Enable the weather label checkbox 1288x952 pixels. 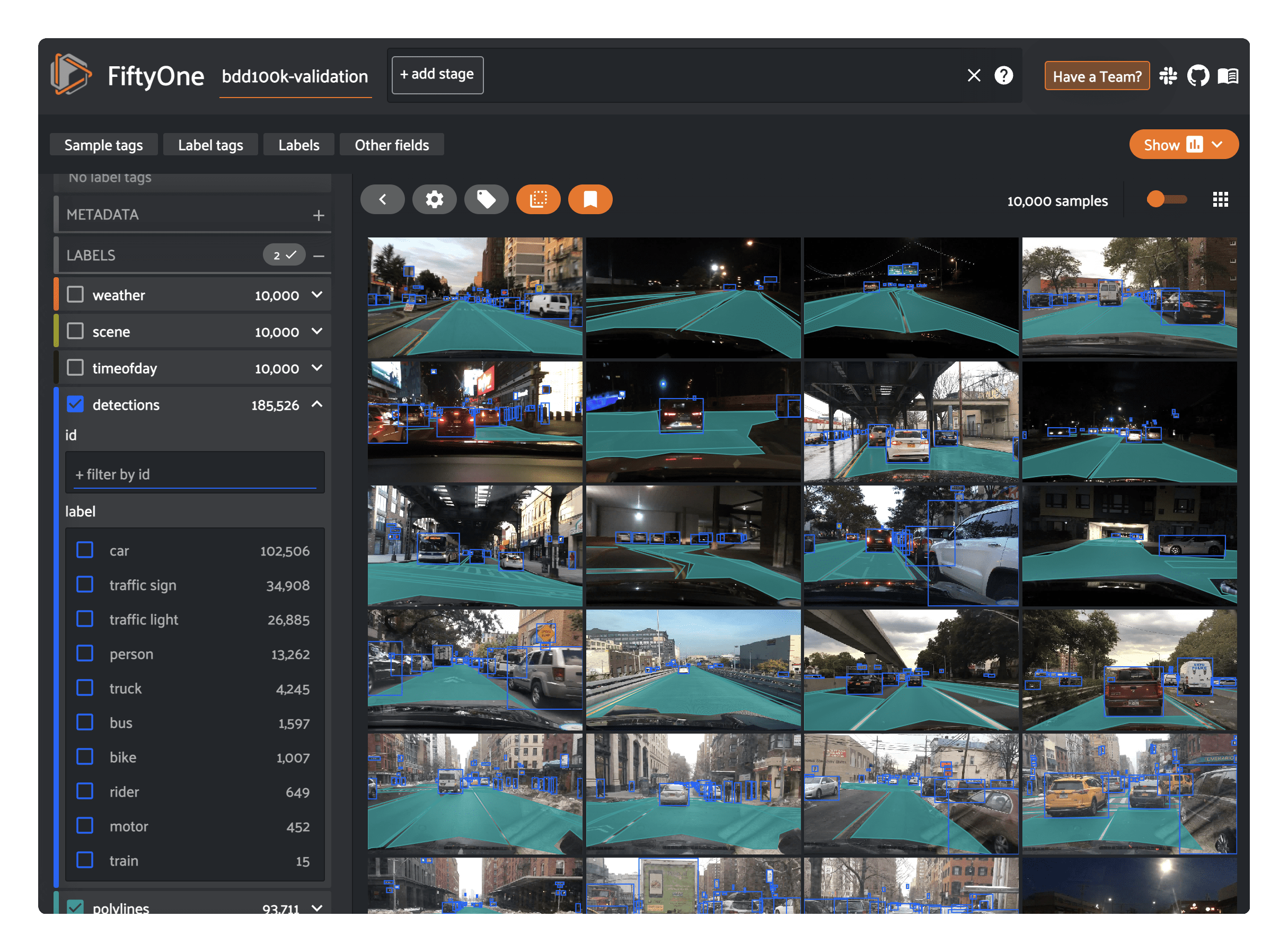pyautogui.click(x=75, y=295)
